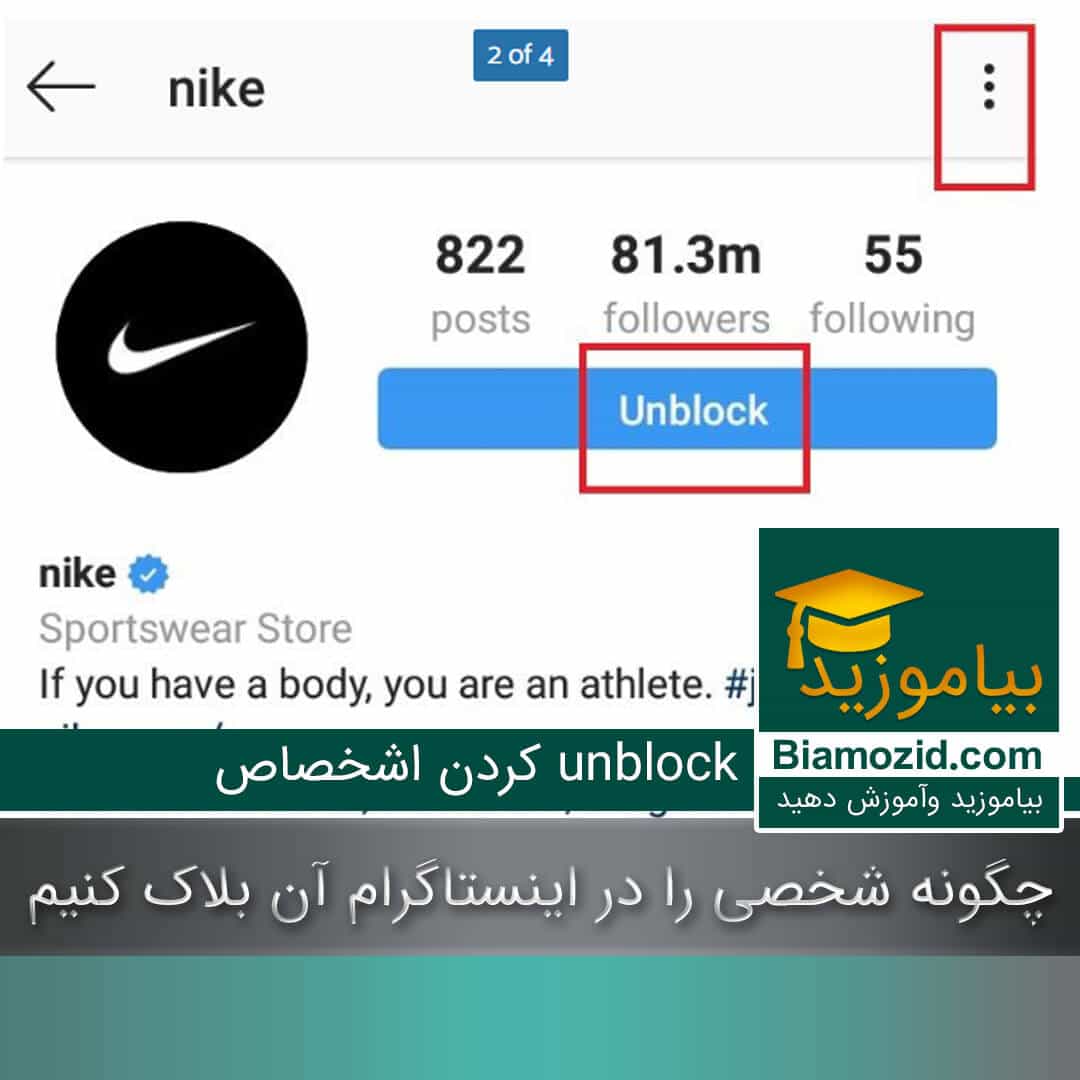Click the Nike swoosh profile picture
Screen dimensions: 1080x1080
pos(181,346)
